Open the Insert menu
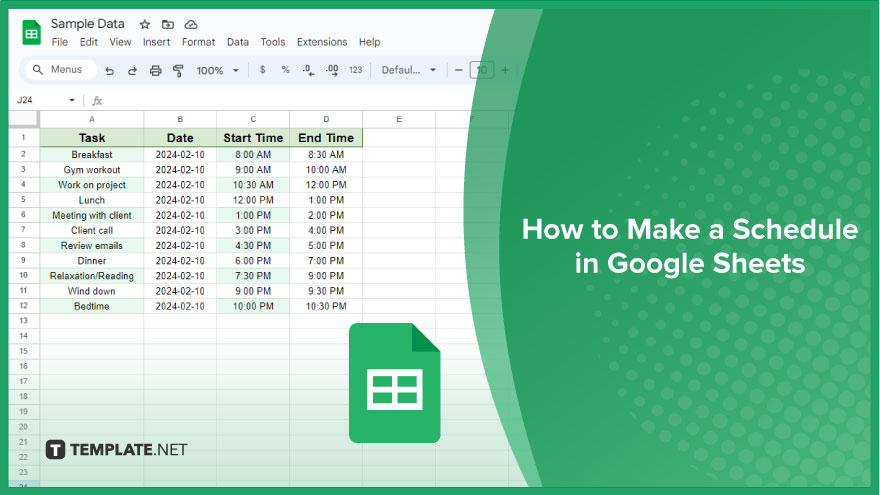 coord(156,42)
